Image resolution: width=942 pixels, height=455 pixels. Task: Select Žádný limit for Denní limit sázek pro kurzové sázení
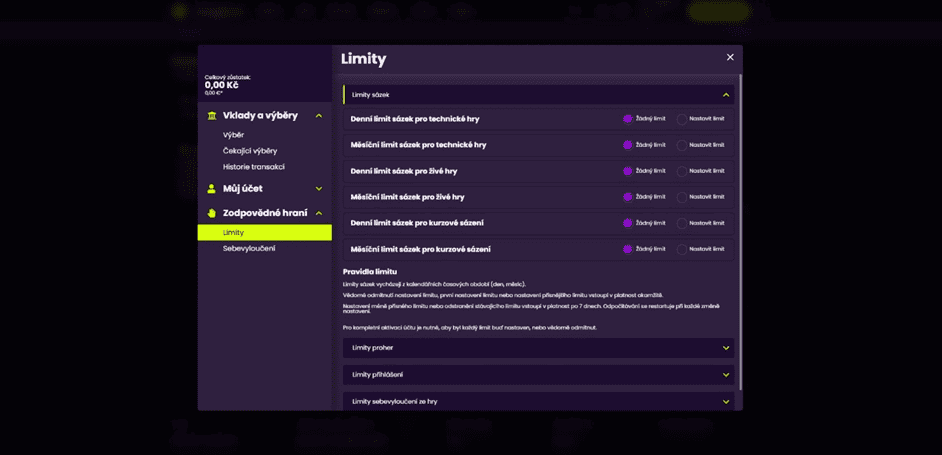[x=628, y=223]
